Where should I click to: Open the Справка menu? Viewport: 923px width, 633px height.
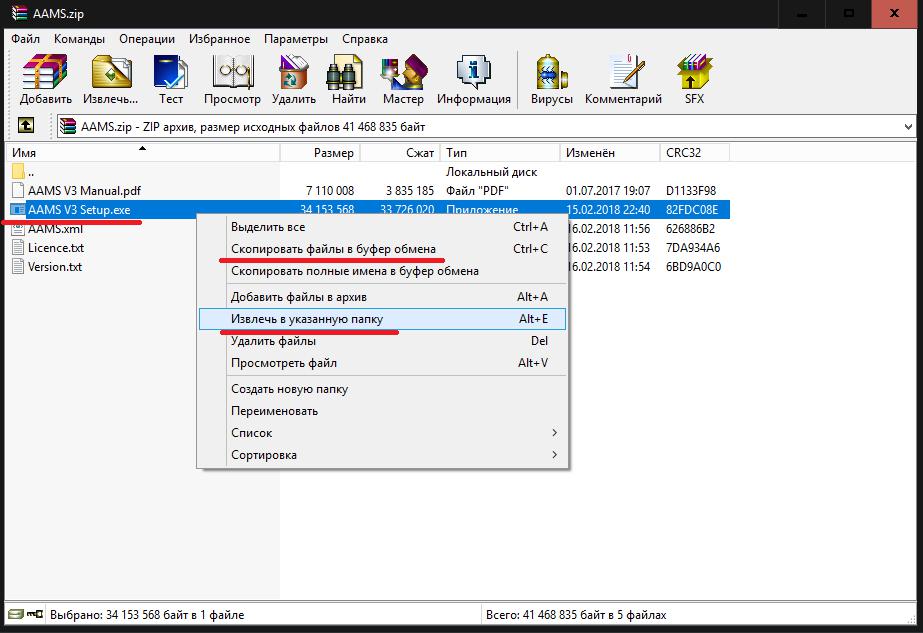click(365, 39)
